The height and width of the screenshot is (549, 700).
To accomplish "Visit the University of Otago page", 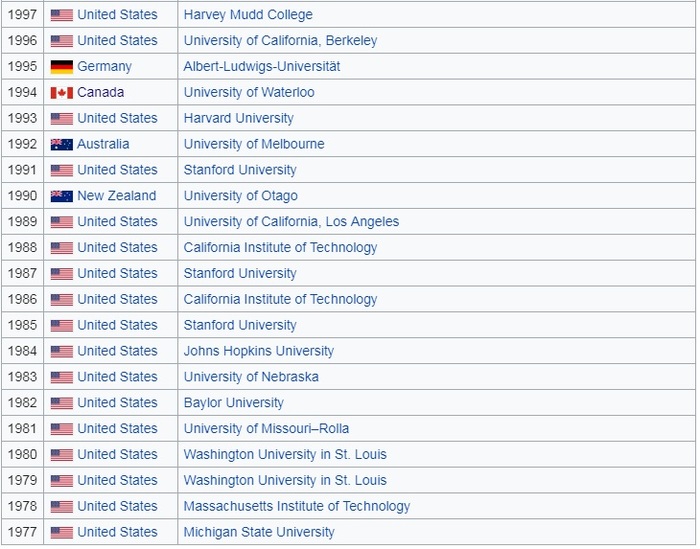I will (240, 195).
